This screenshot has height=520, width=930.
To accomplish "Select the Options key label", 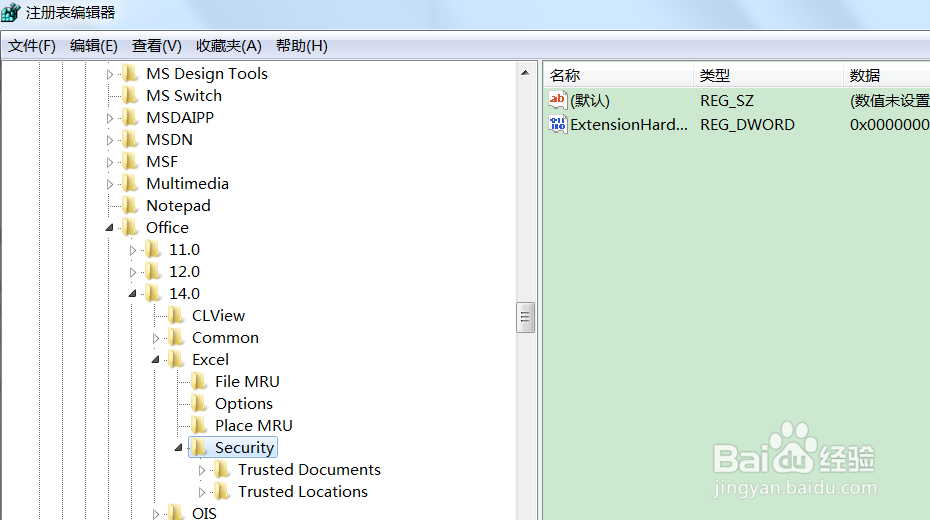I will [244, 404].
